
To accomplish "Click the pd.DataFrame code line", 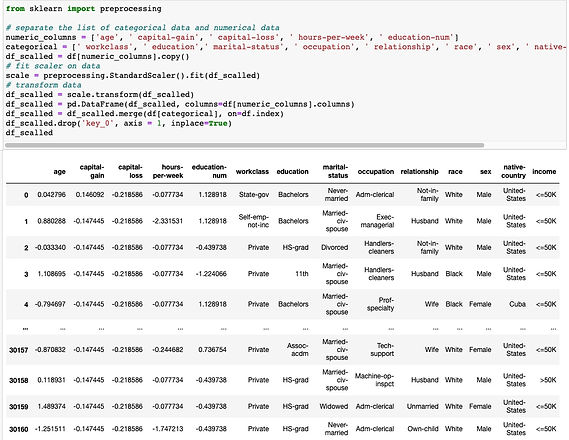I will [180, 104].
